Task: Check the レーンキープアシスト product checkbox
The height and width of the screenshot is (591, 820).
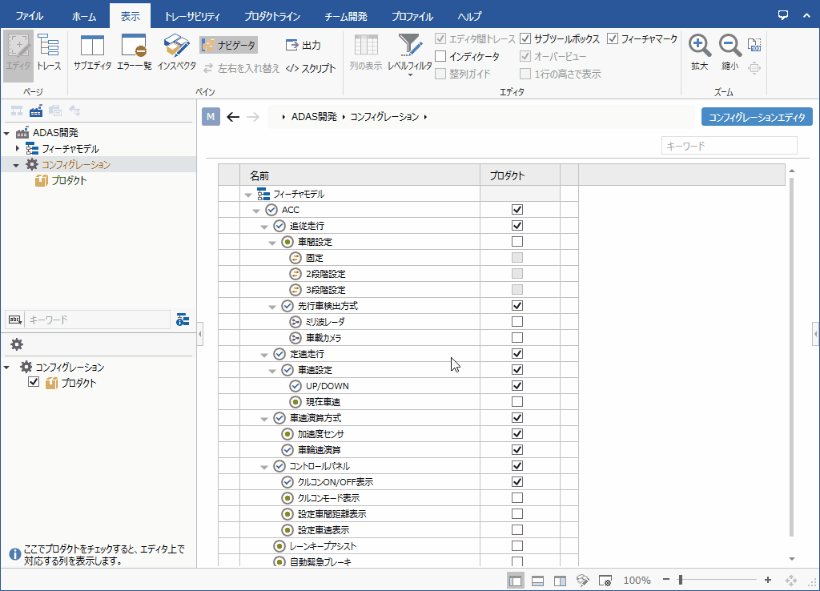Action: coord(517,546)
